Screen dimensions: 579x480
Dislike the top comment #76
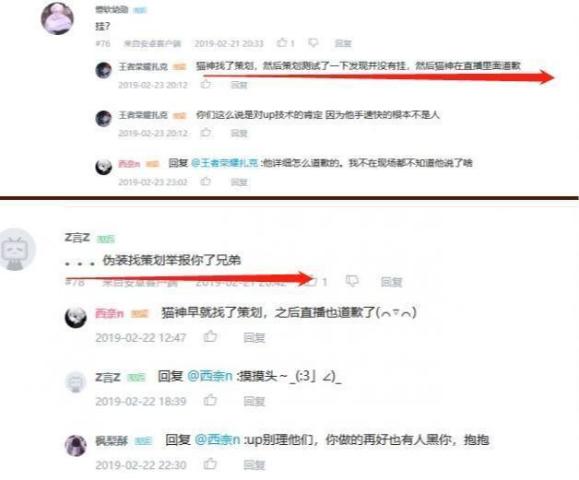(x=313, y=43)
